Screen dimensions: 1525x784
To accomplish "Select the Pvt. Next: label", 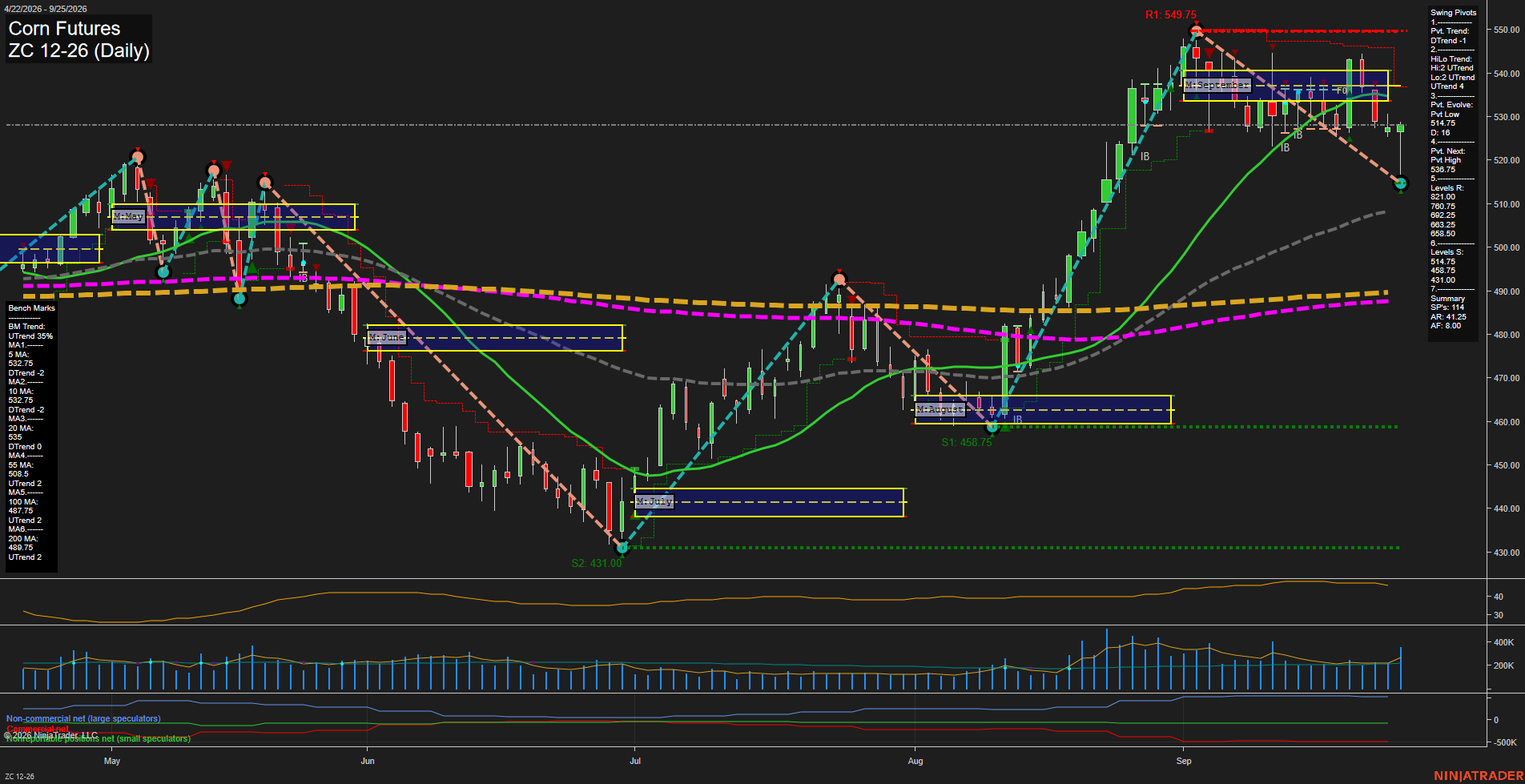I will pyautogui.click(x=1447, y=151).
